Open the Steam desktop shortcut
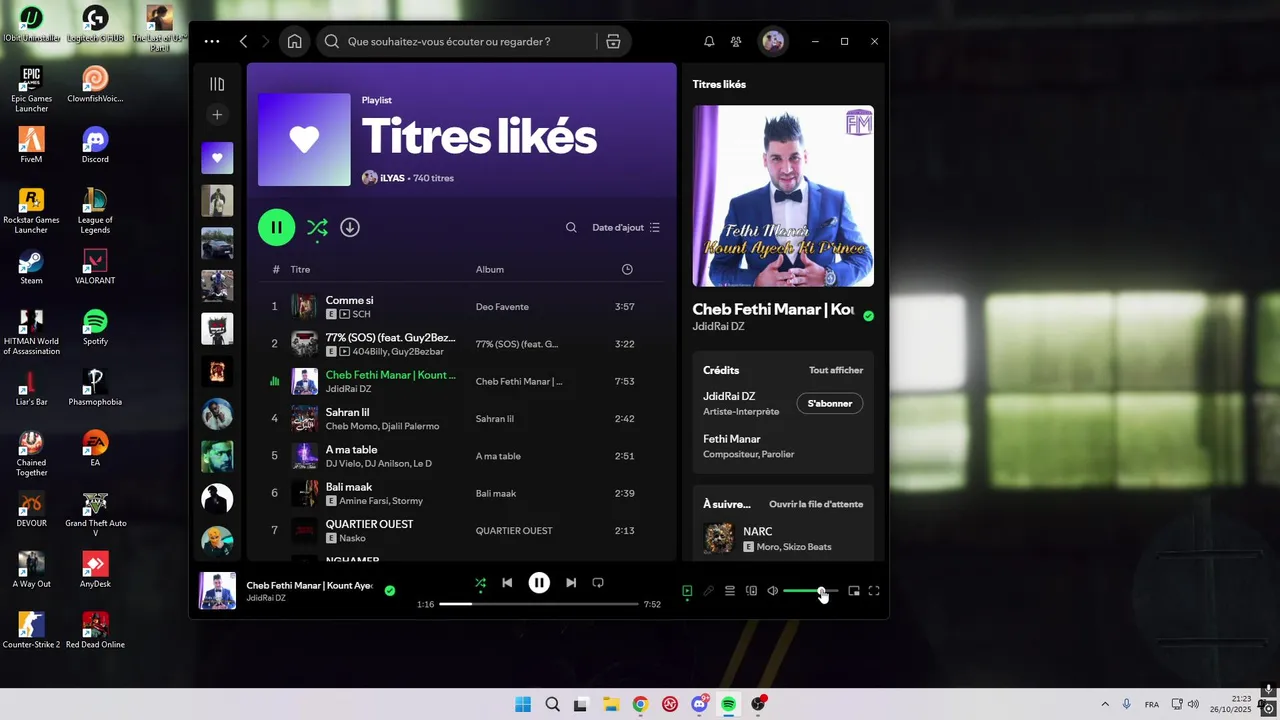This screenshot has height=720, width=1280. point(31,266)
